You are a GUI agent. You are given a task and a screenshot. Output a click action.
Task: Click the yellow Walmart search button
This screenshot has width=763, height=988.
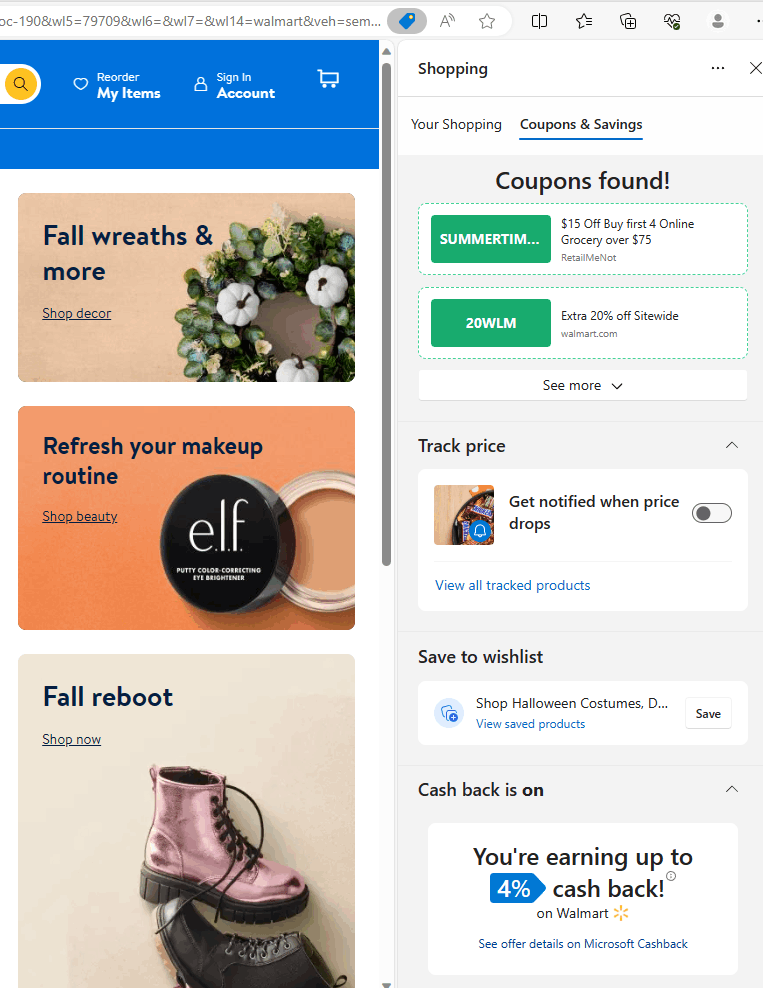21,84
